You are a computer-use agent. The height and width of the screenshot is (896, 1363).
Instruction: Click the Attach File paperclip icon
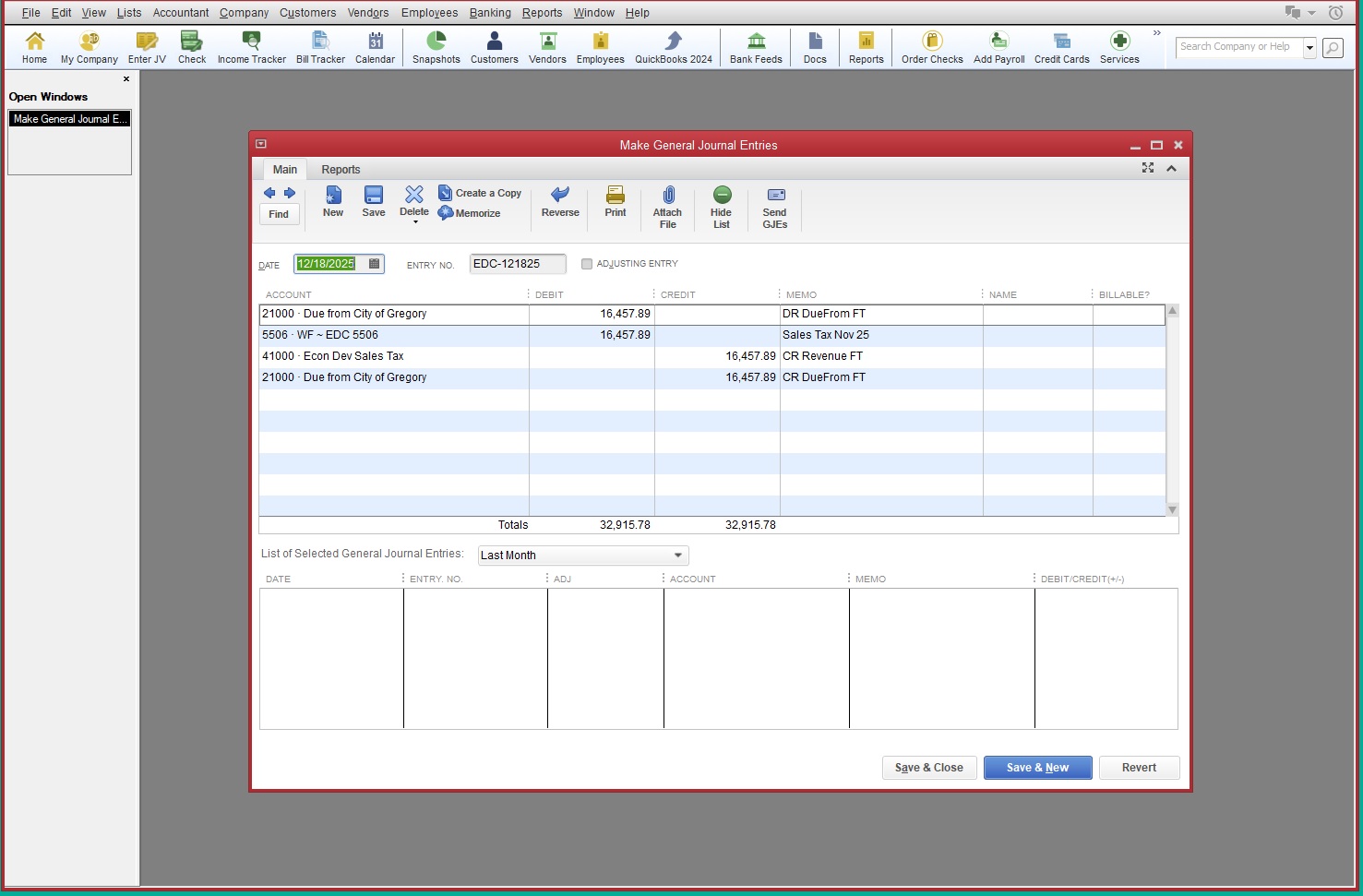click(668, 195)
